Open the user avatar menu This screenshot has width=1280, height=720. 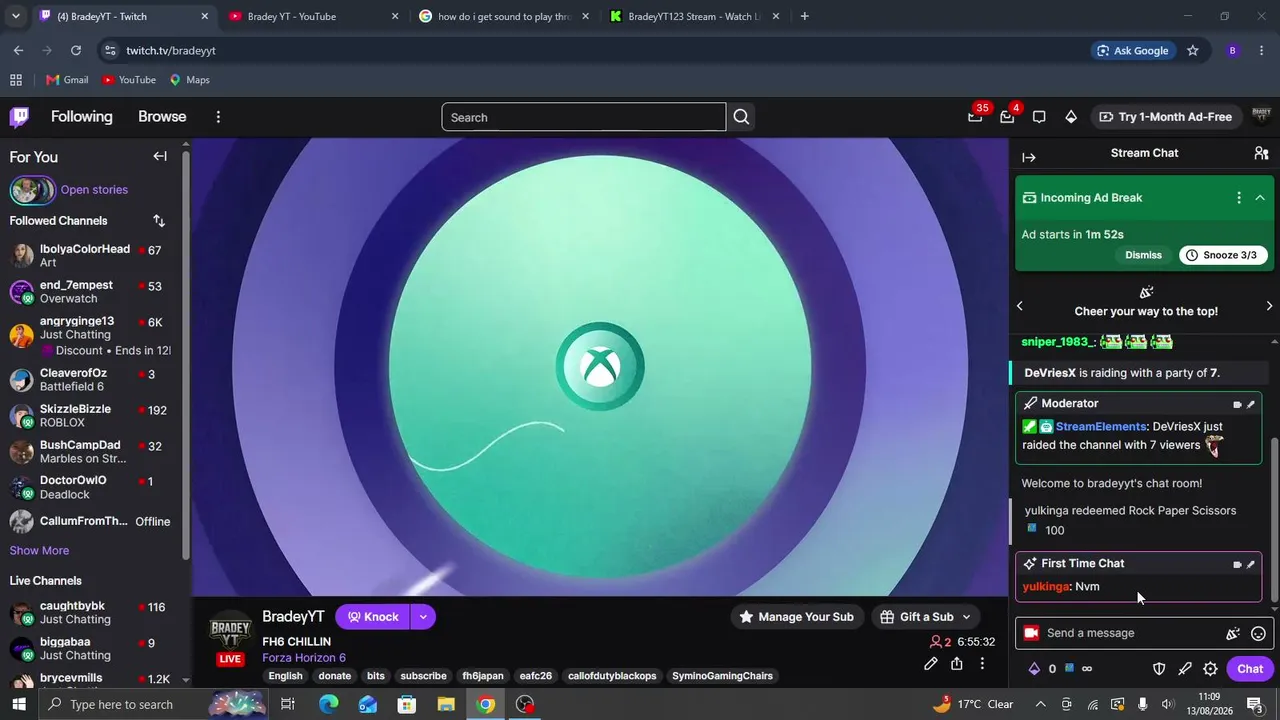pyautogui.click(x=1261, y=116)
